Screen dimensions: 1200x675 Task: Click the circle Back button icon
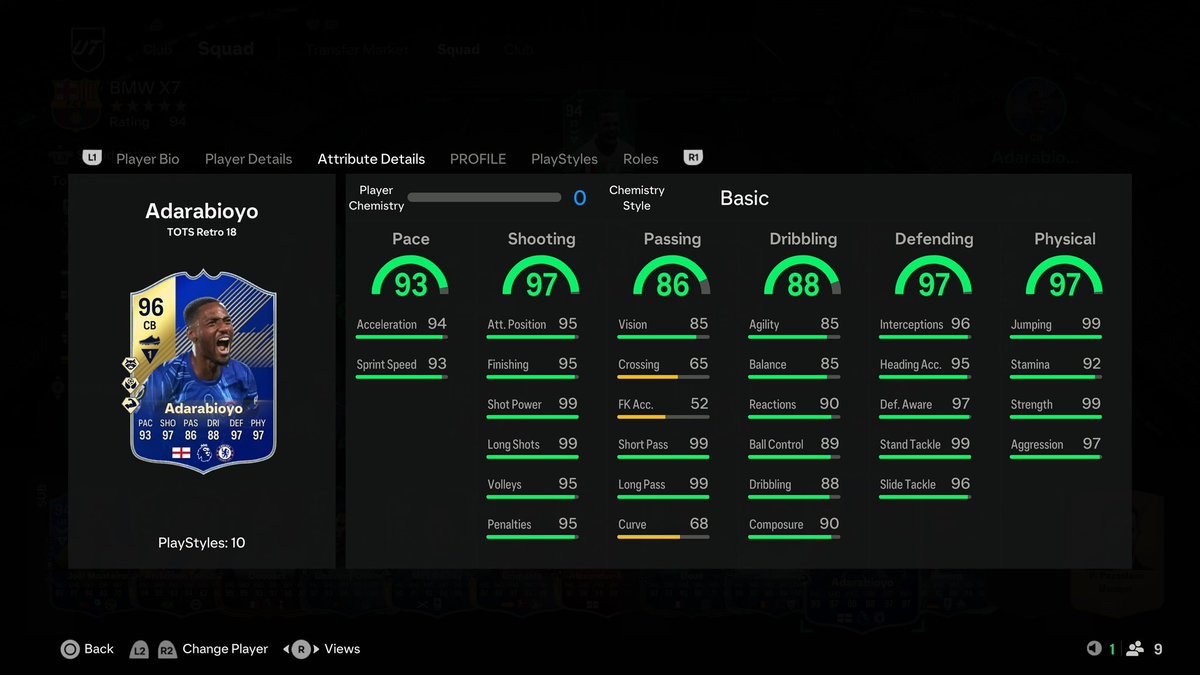tap(70, 649)
